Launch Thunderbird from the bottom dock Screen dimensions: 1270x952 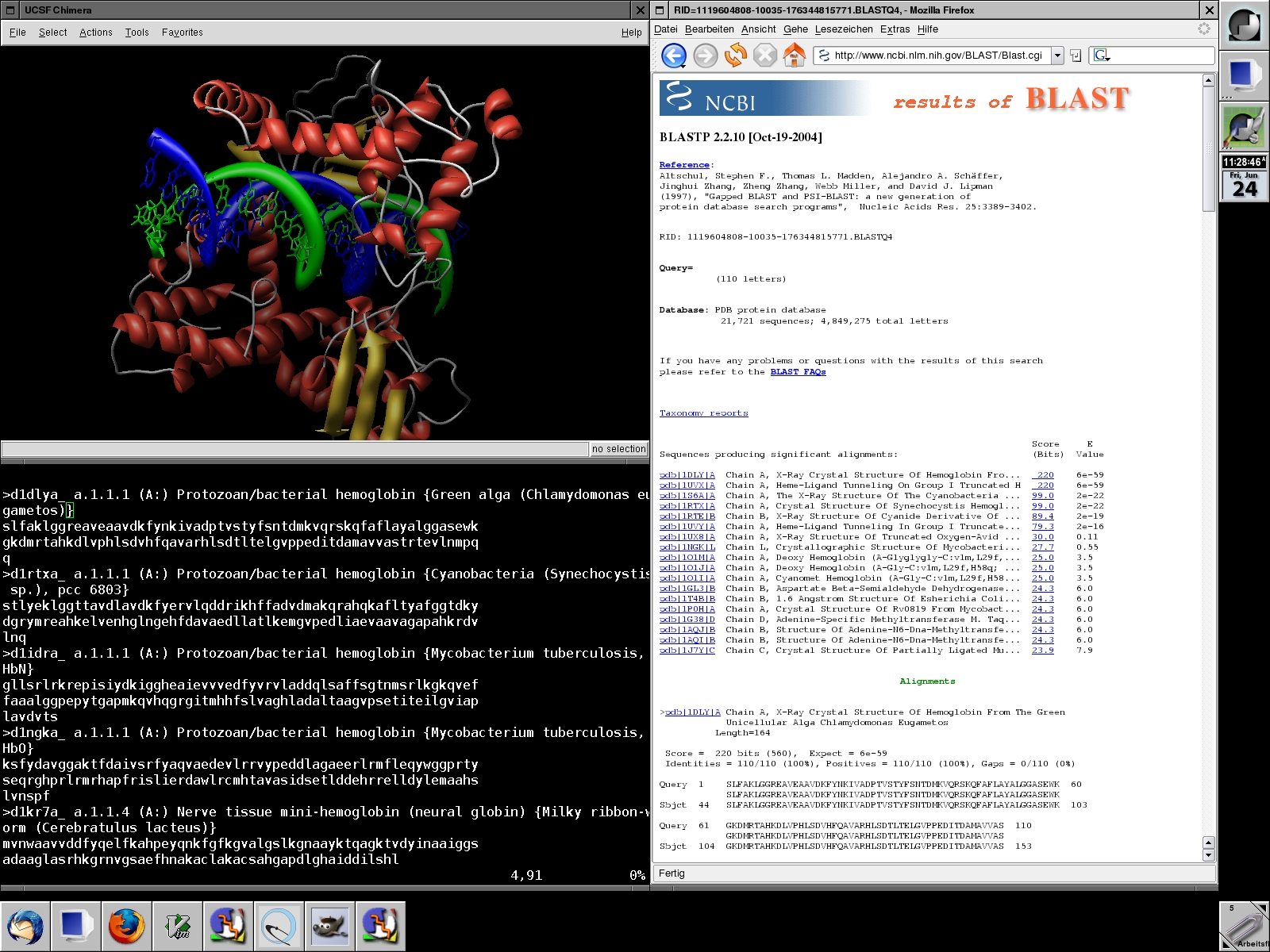tap(25, 926)
